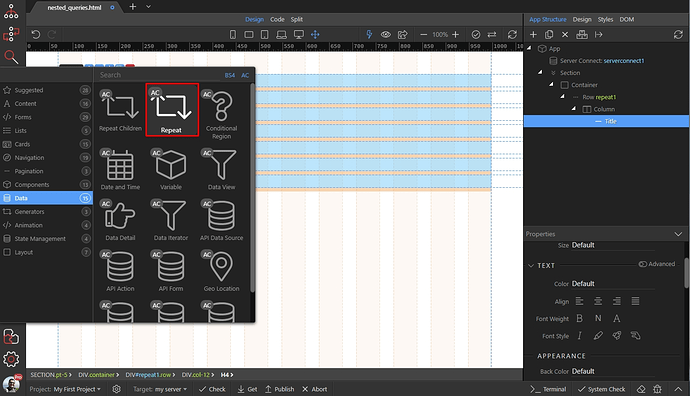The height and width of the screenshot is (396, 690).
Task: Add the Data View component
Action: click(x=221, y=169)
